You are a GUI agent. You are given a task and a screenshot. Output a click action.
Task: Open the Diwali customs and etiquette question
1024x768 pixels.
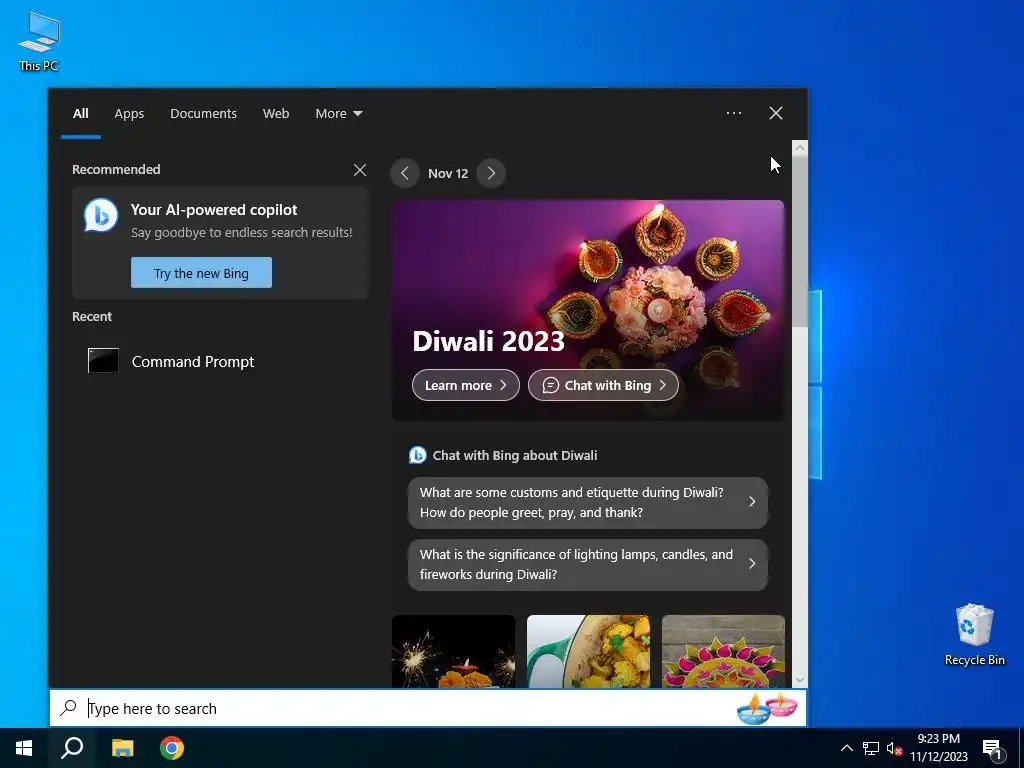588,502
